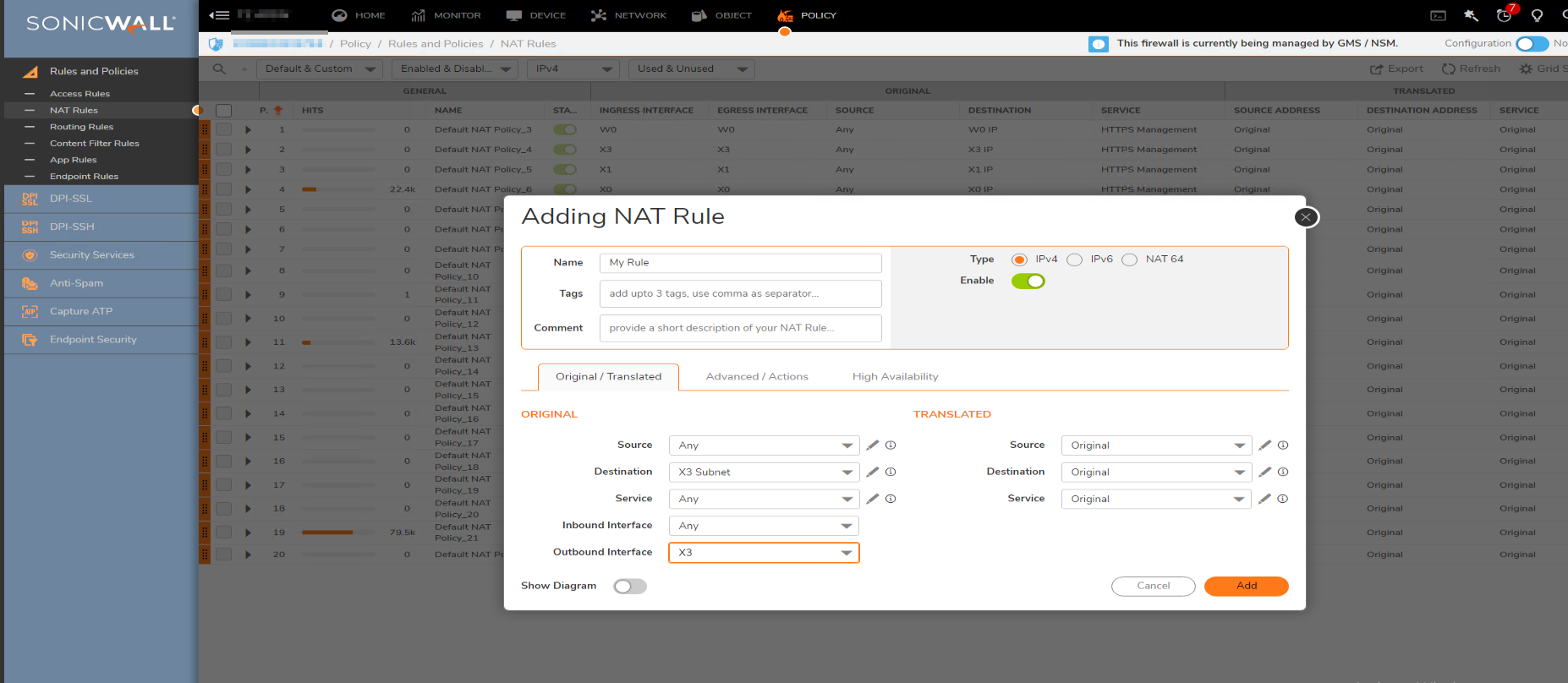Viewport: 1568px width, 683px height.
Task: Show info for translated Service field
Action: coord(1283,499)
